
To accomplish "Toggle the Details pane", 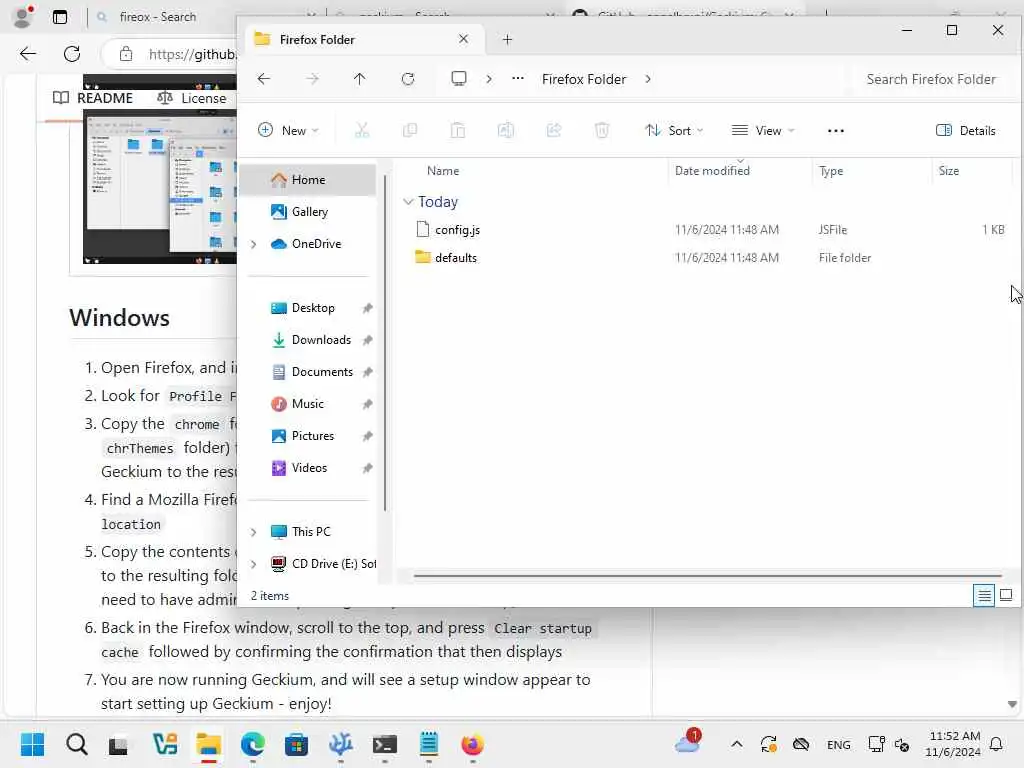I will [x=965, y=131].
